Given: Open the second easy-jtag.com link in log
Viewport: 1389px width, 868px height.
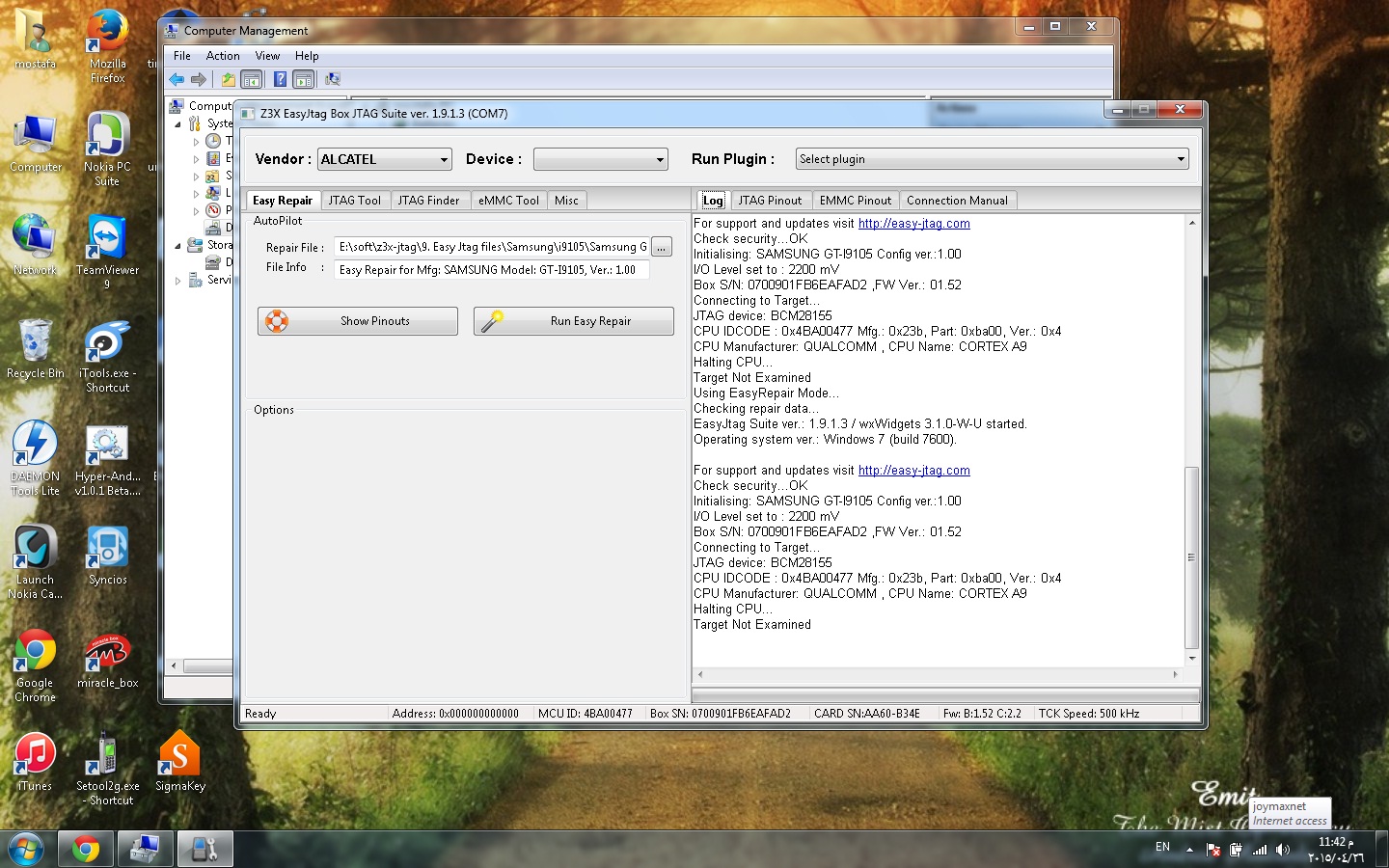Looking at the screenshot, I should [914, 471].
